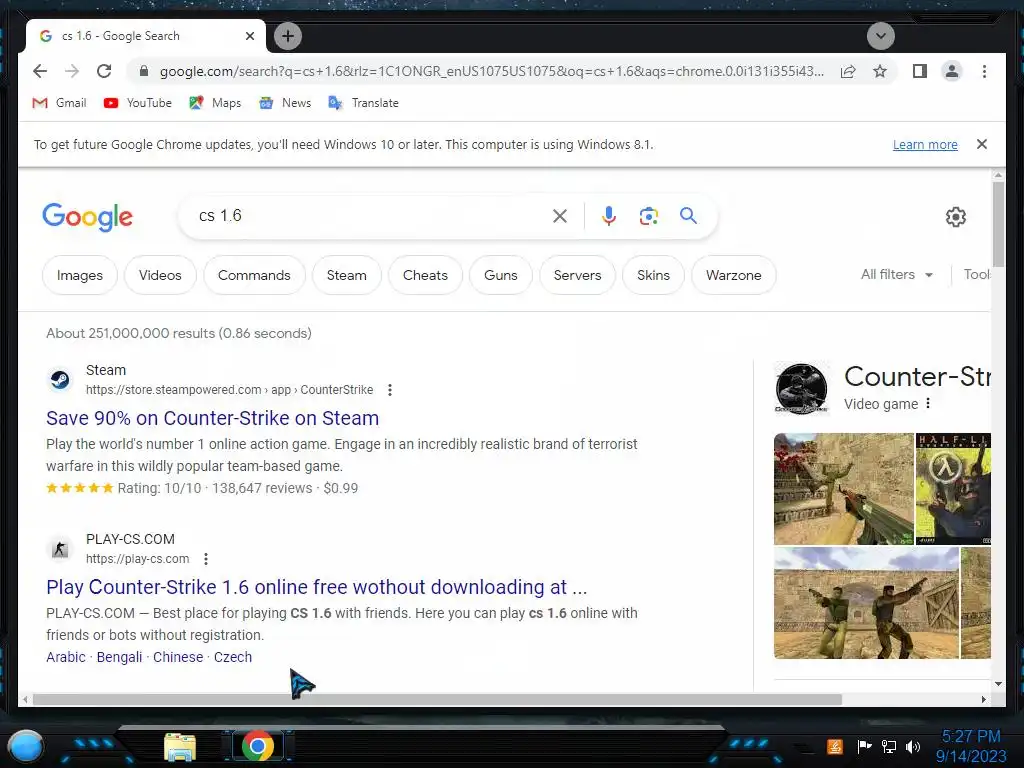
Task: Submit search with magnifier icon
Action: pyautogui.click(x=688, y=216)
